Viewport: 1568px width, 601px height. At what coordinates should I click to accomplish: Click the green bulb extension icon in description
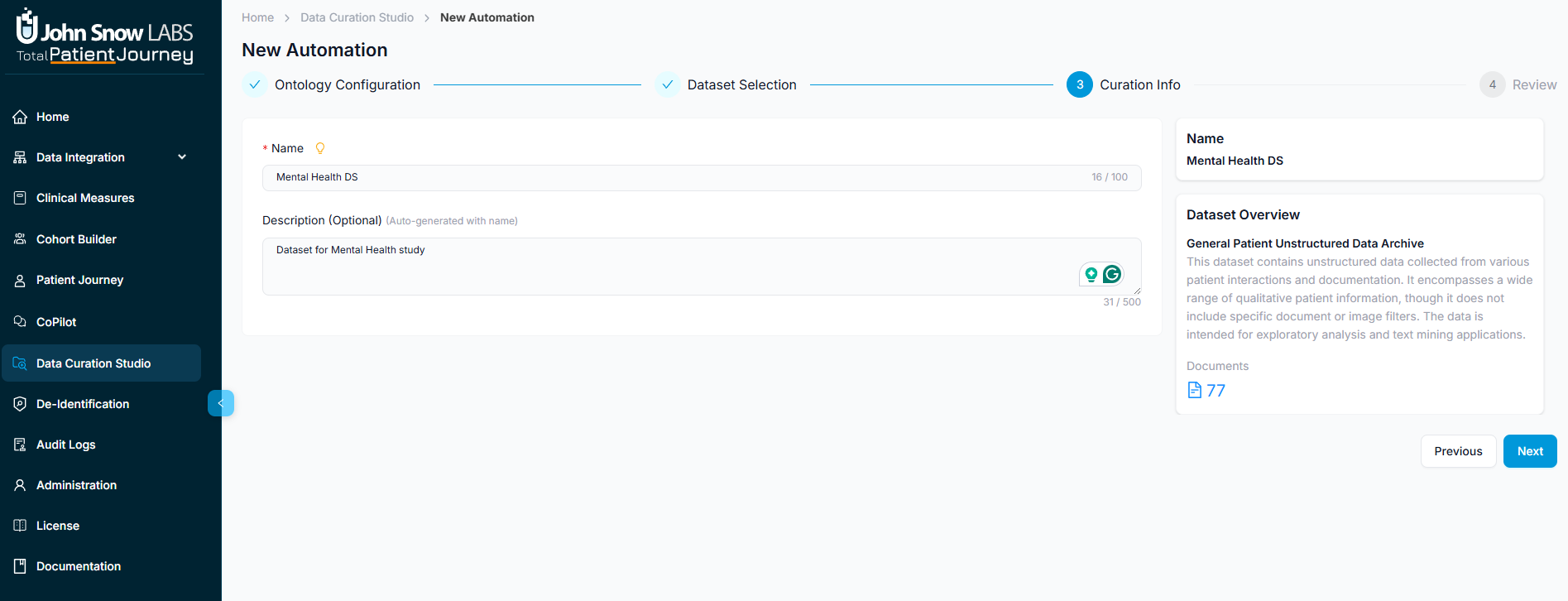click(x=1091, y=274)
